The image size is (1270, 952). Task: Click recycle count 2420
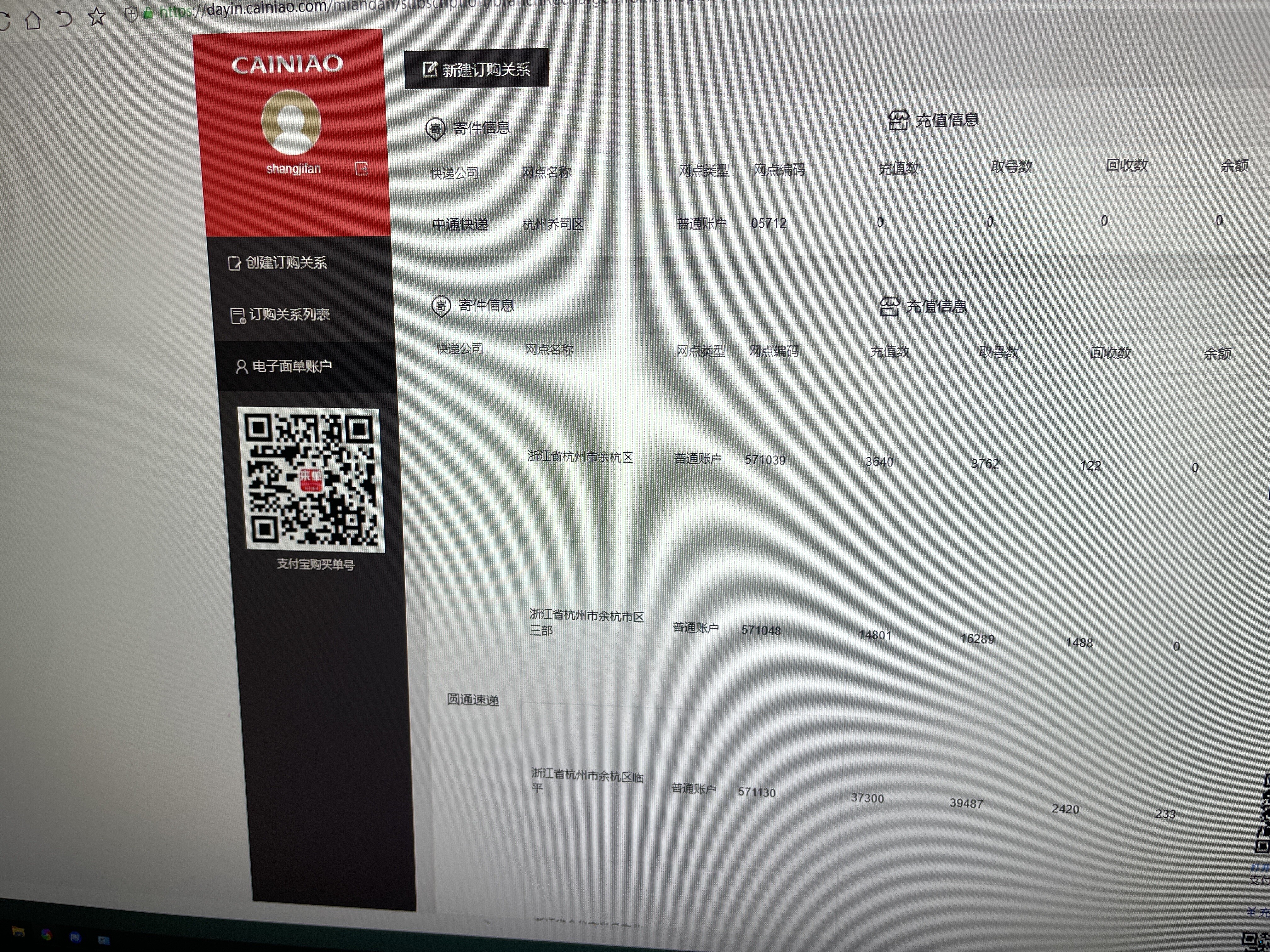click(1066, 809)
